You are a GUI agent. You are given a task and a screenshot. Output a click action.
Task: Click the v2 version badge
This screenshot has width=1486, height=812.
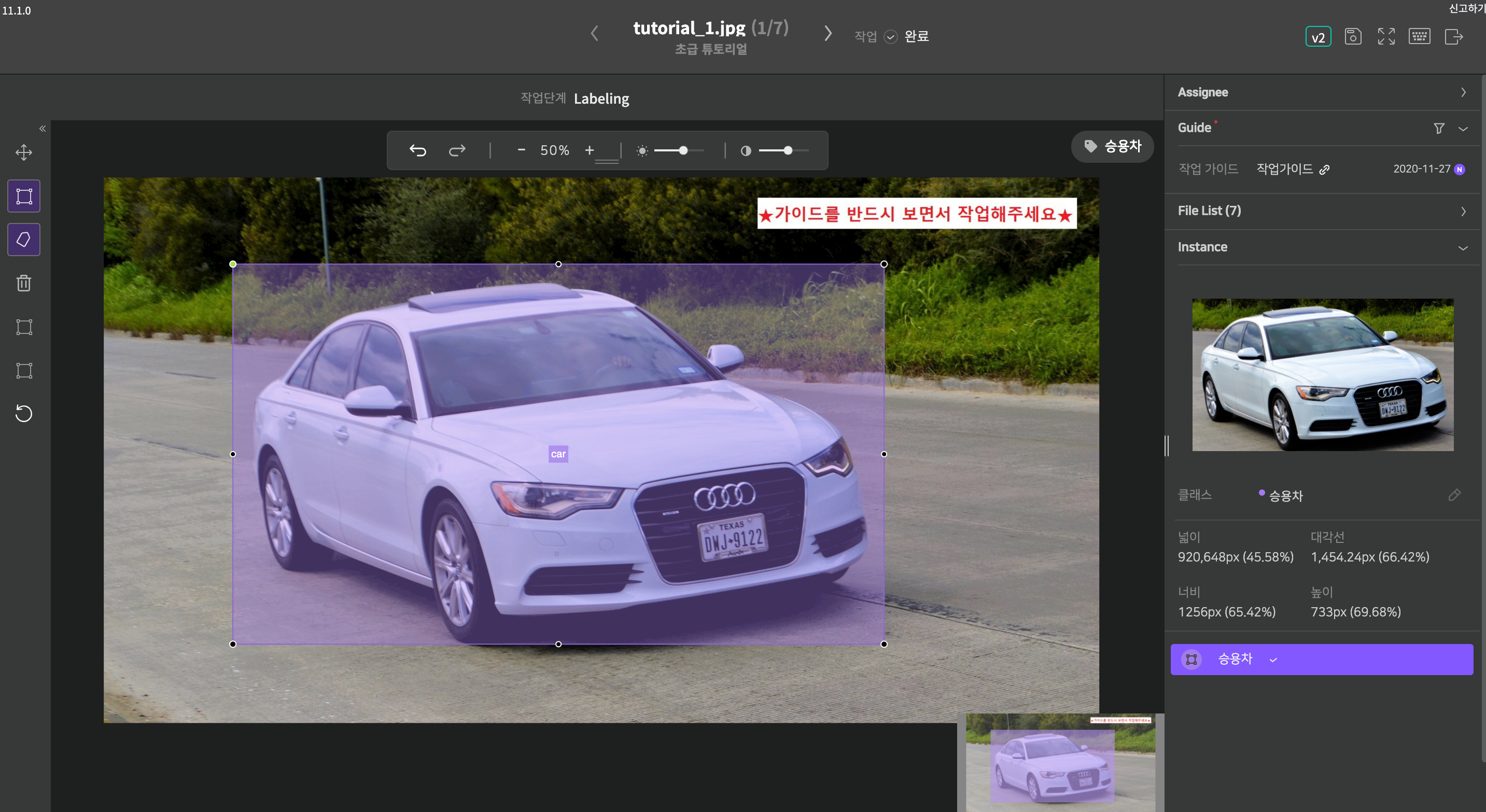coord(1318,37)
